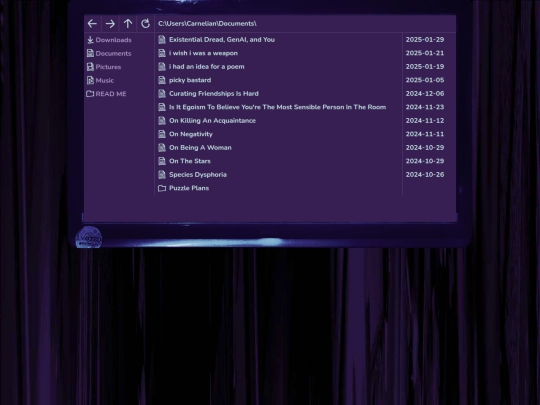Open file Is It Egoism To Believe...
The width and height of the screenshot is (540, 405).
[278, 107]
